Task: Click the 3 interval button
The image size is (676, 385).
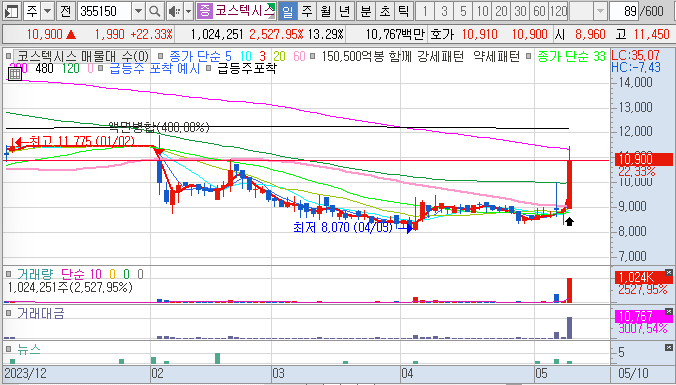Action: pos(444,11)
